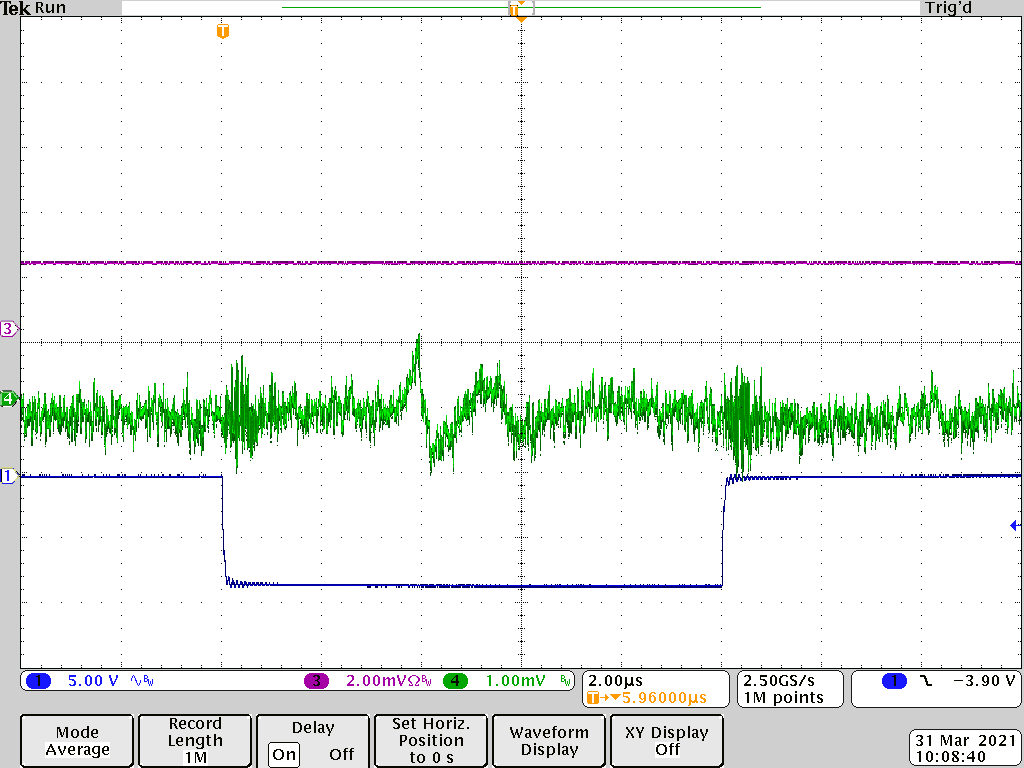The image size is (1024, 768).
Task: Toggle the XY Display Off button
Action: 666,741
